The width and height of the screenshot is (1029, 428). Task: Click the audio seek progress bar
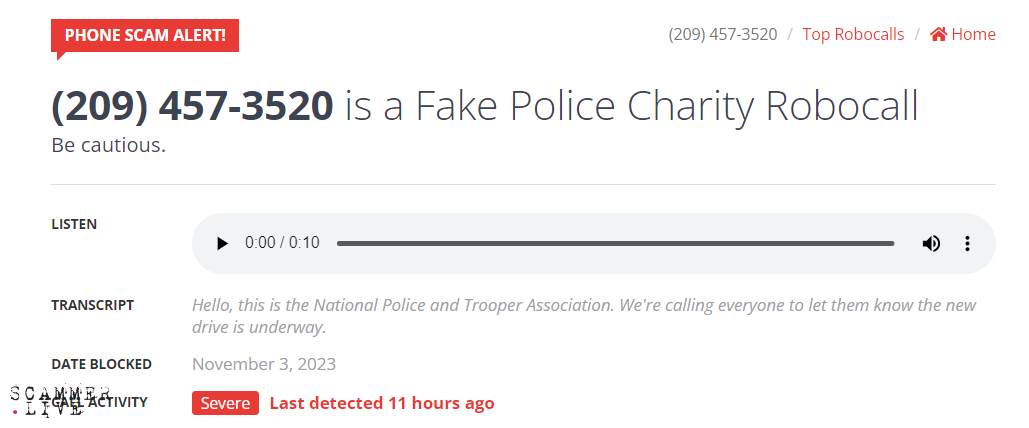(615, 243)
